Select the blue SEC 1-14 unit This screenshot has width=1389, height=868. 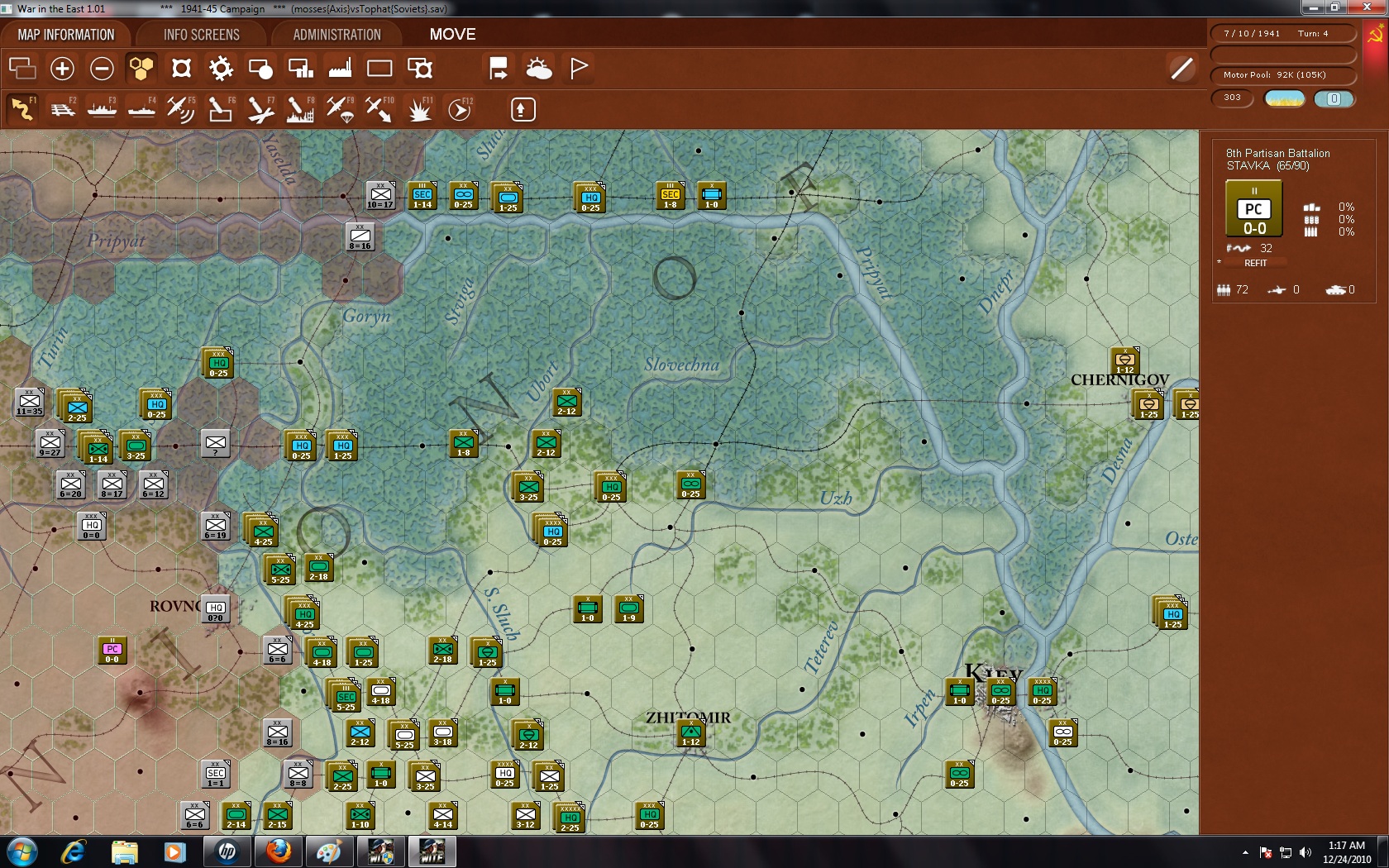point(422,196)
